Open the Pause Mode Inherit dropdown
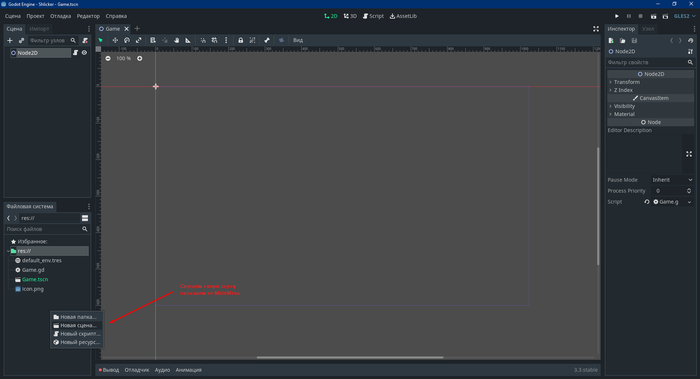The height and width of the screenshot is (379, 700). (x=672, y=180)
